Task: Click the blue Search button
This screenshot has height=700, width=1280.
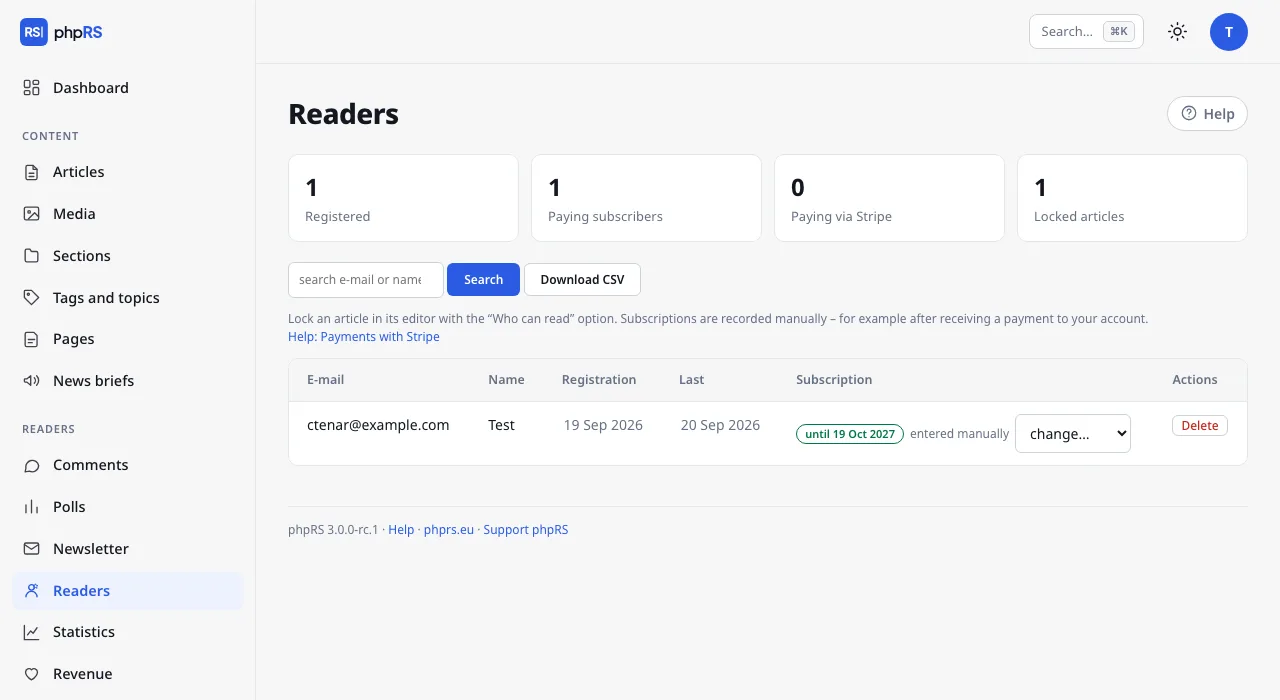Action: [x=483, y=280]
